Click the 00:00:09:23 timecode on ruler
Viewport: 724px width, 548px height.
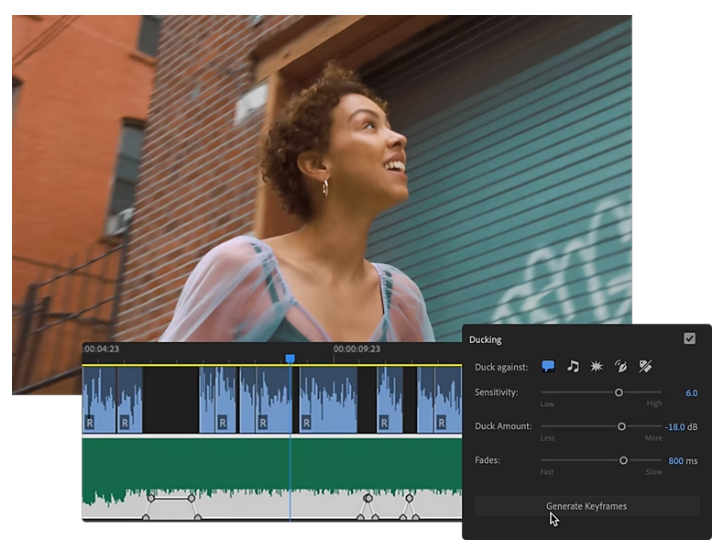[357, 349]
